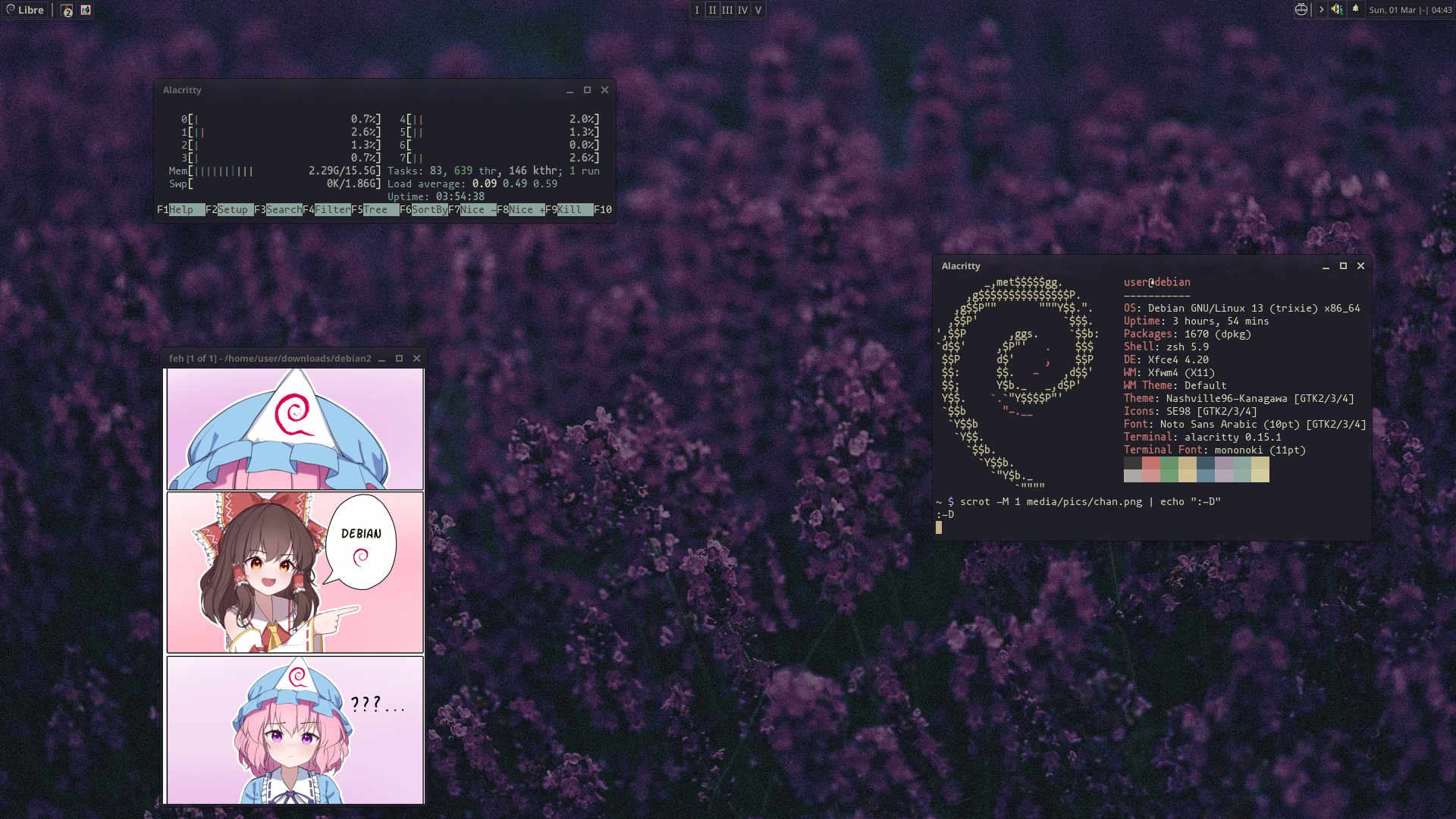Viewport: 1456px width, 819px height.
Task: Expand the hidden system tray arrow
Action: [x=1321, y=10]
